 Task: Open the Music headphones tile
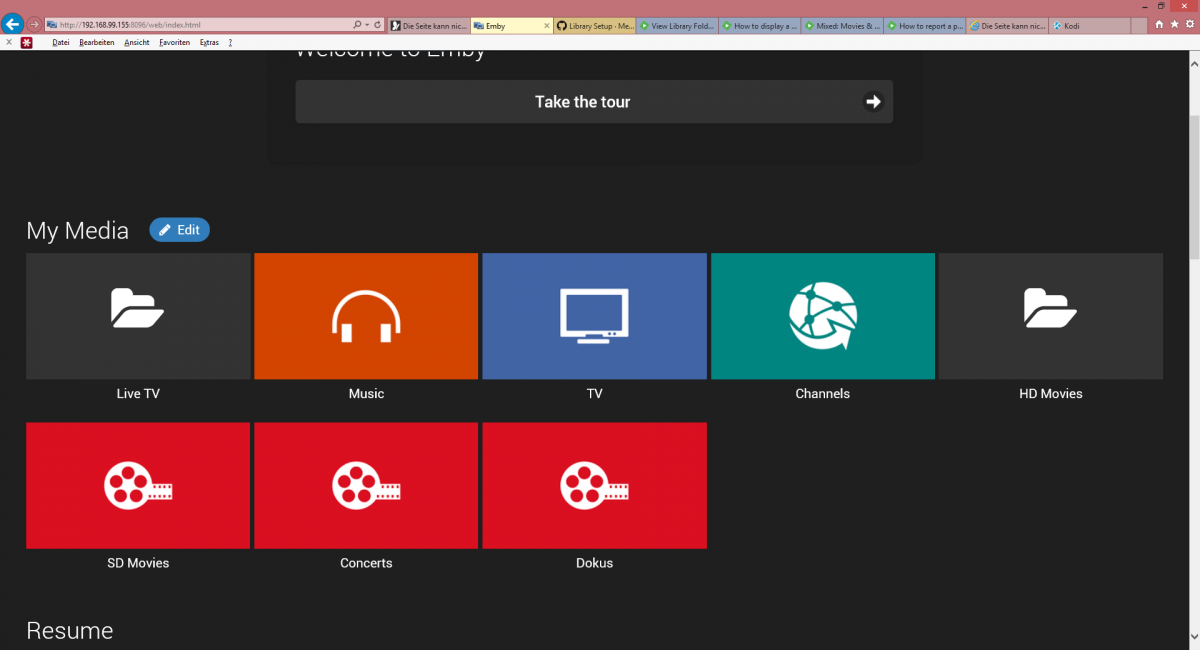coord(366,316)
